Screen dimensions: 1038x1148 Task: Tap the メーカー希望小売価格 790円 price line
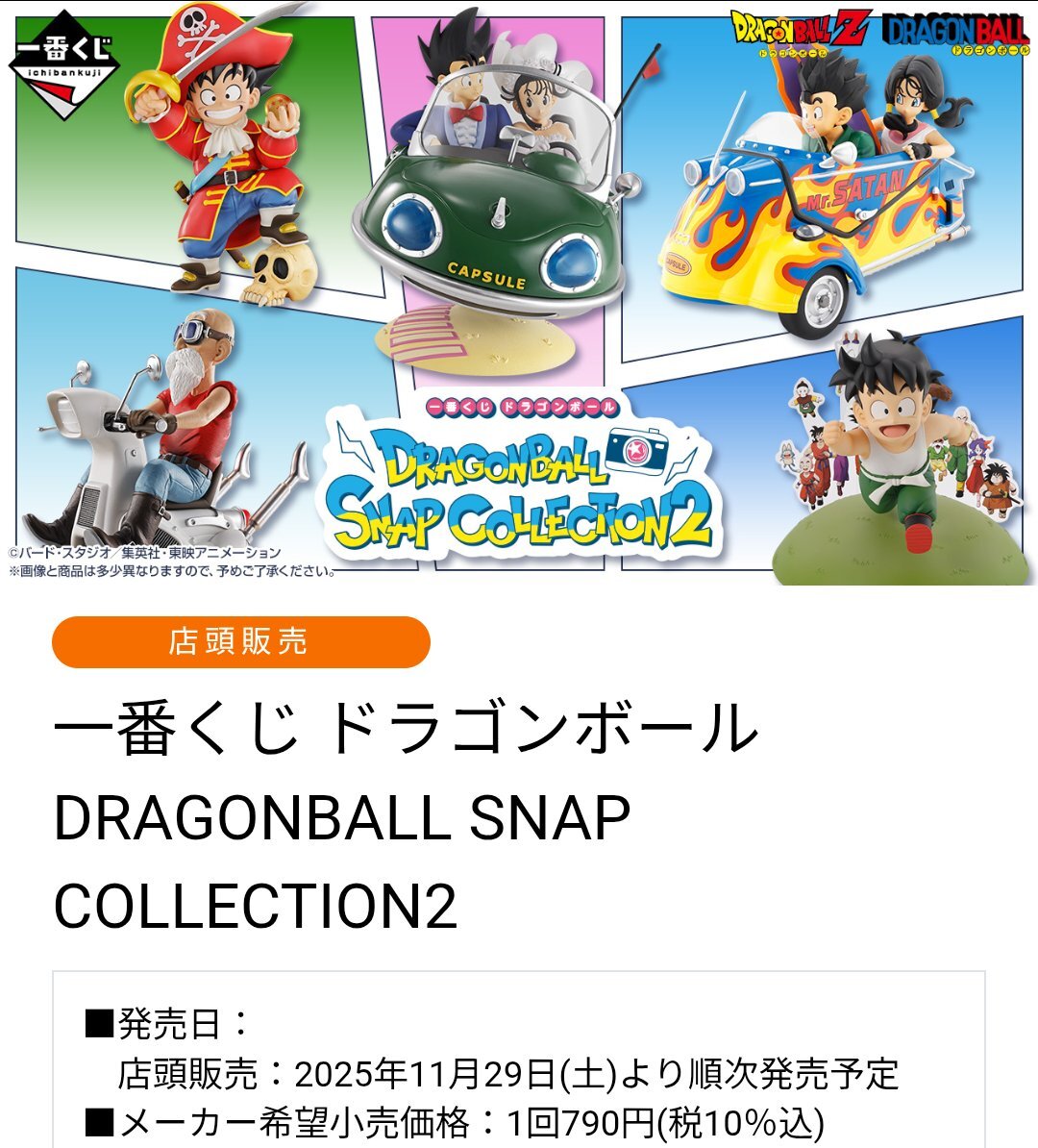456,1123
